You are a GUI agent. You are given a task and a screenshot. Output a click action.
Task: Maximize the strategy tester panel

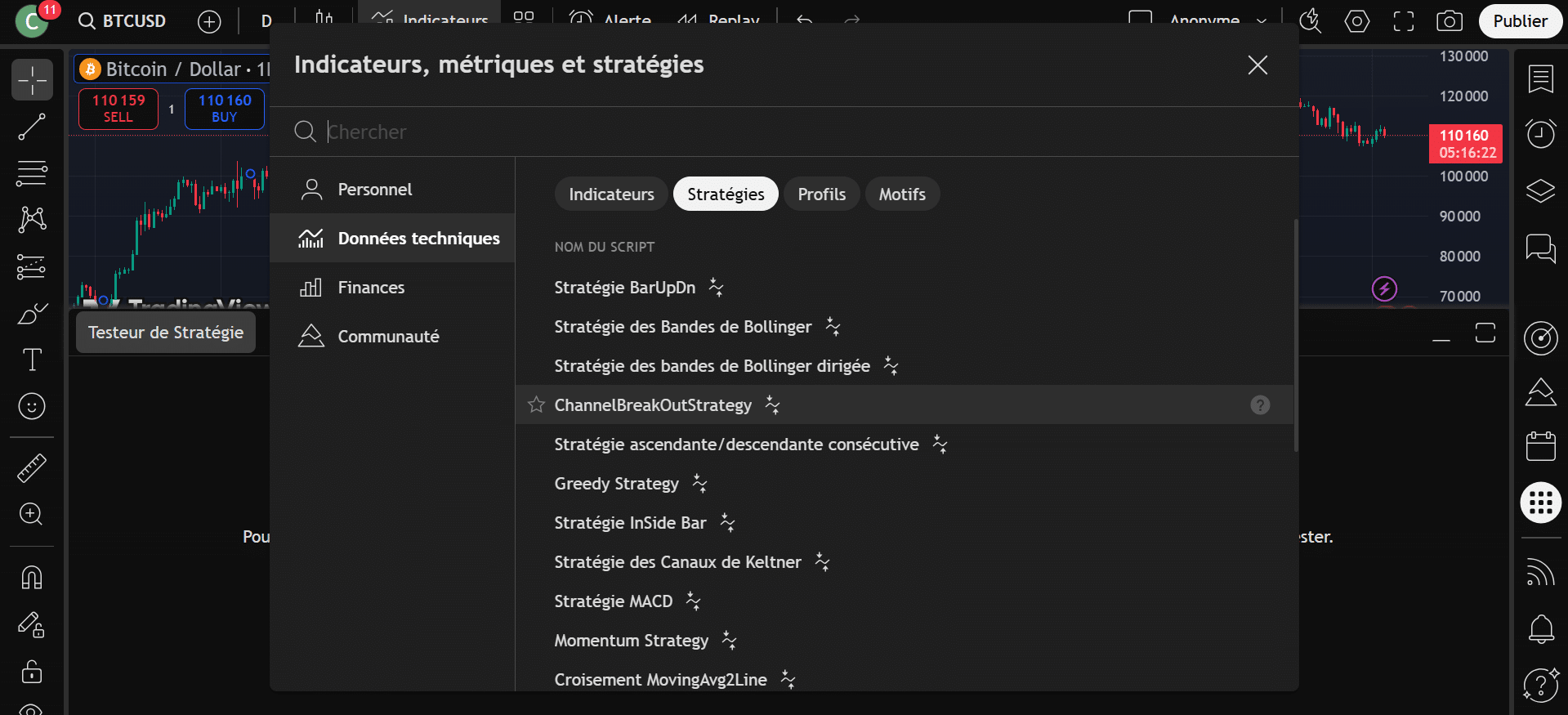[x=1485, y=333]
